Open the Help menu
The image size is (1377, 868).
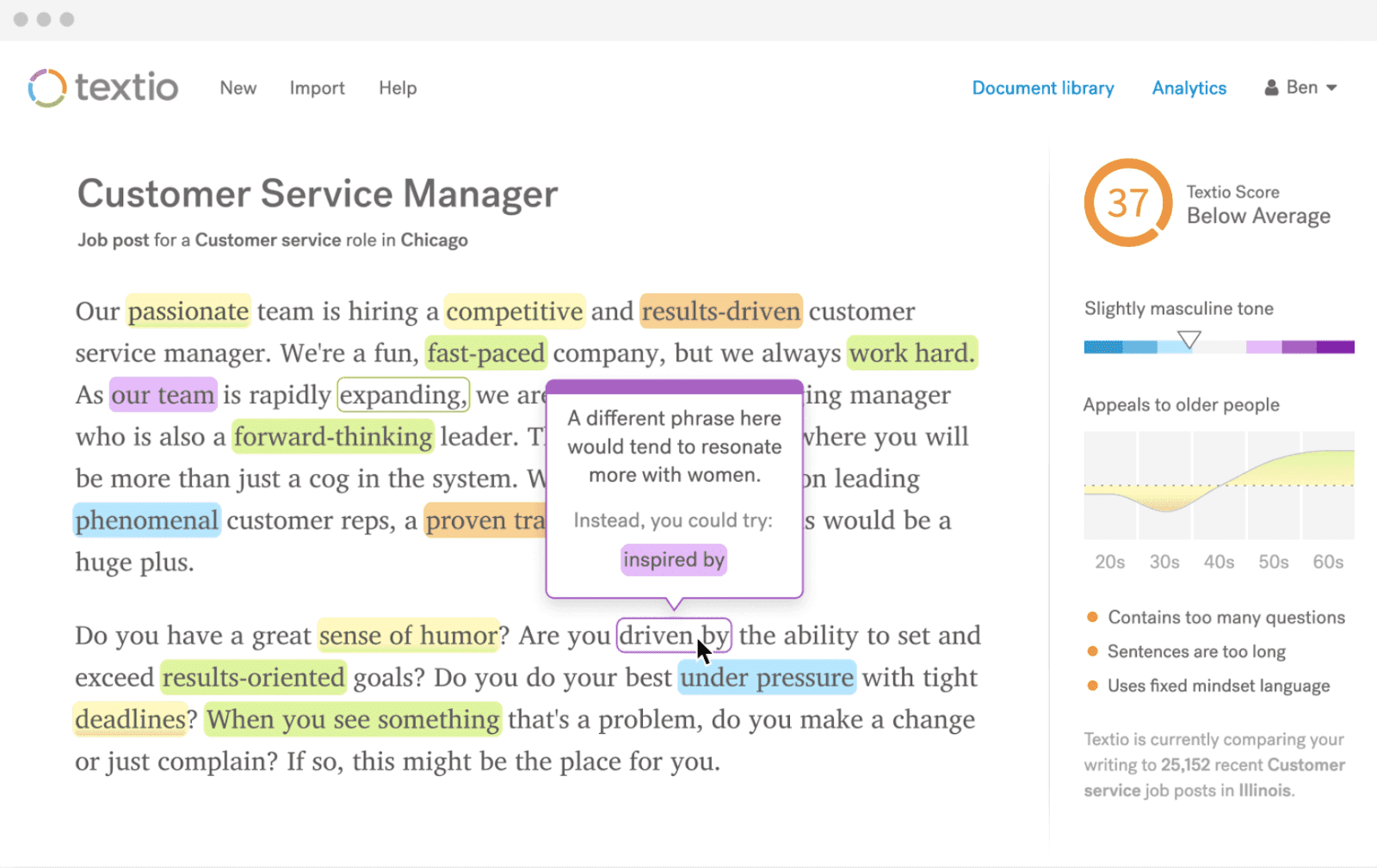pyautogui.click(x=397, y=88)
